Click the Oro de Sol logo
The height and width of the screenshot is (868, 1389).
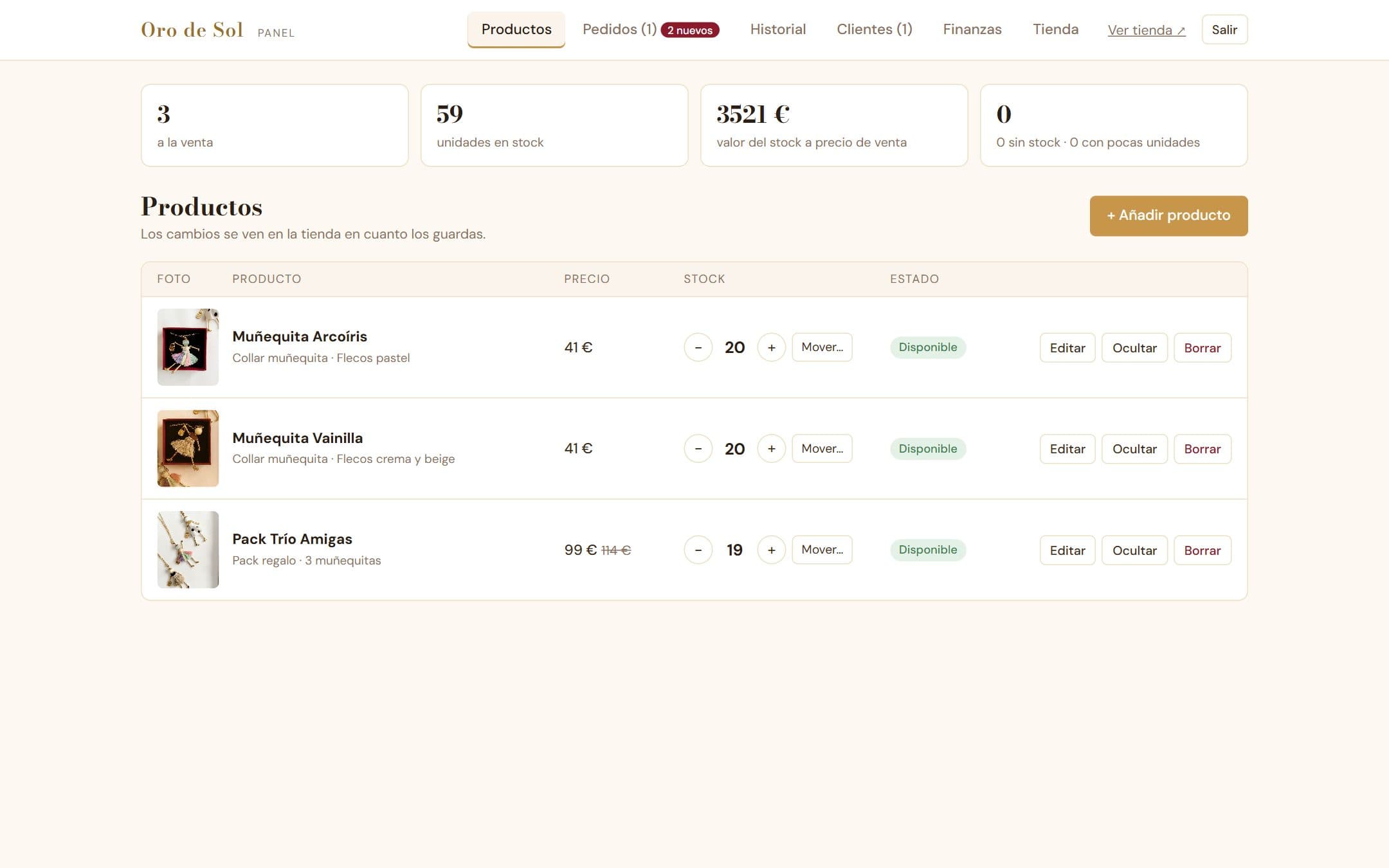pos(192,30)
